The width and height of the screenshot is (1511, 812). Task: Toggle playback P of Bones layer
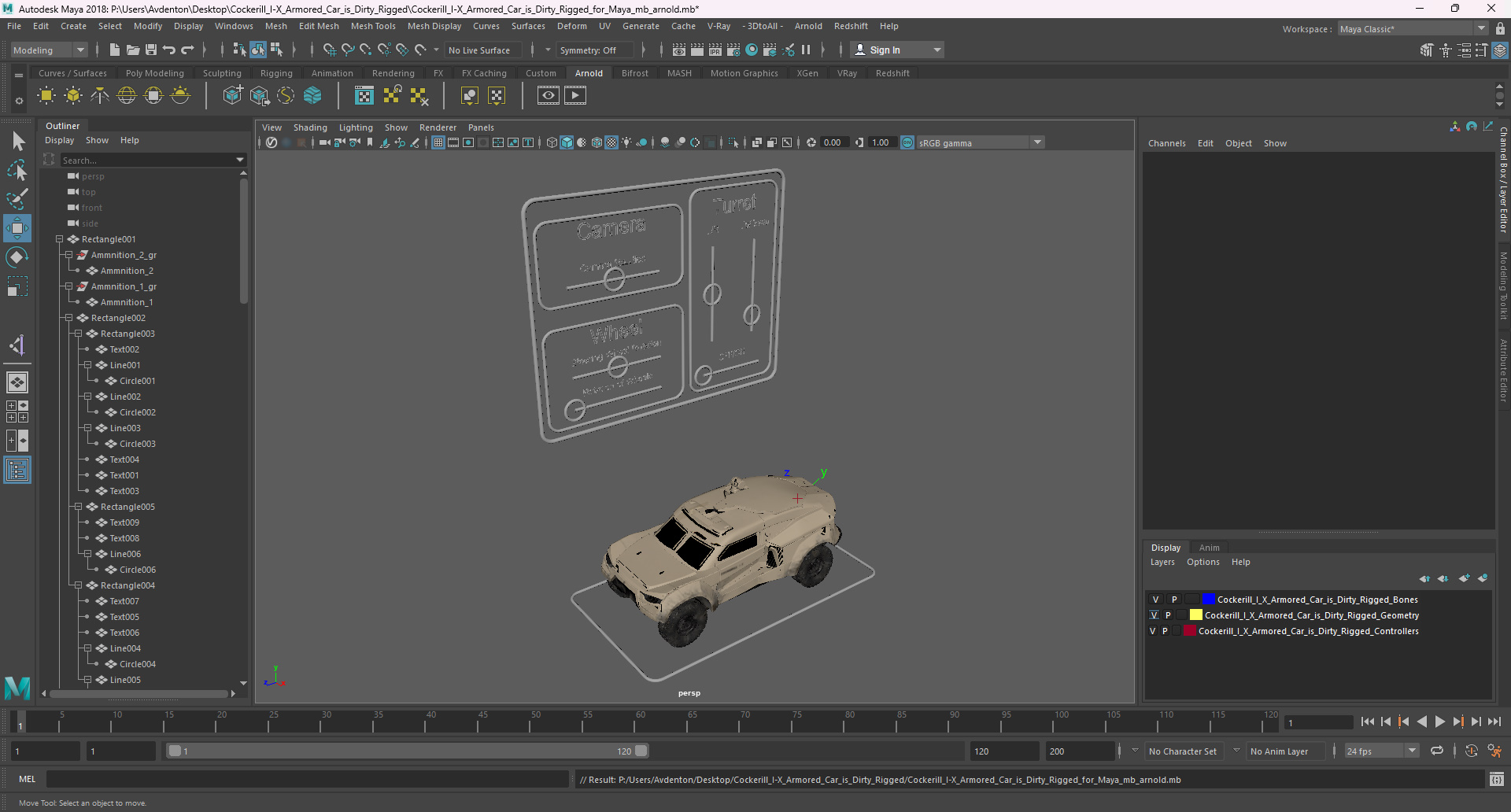click(x=1174, y=600)
